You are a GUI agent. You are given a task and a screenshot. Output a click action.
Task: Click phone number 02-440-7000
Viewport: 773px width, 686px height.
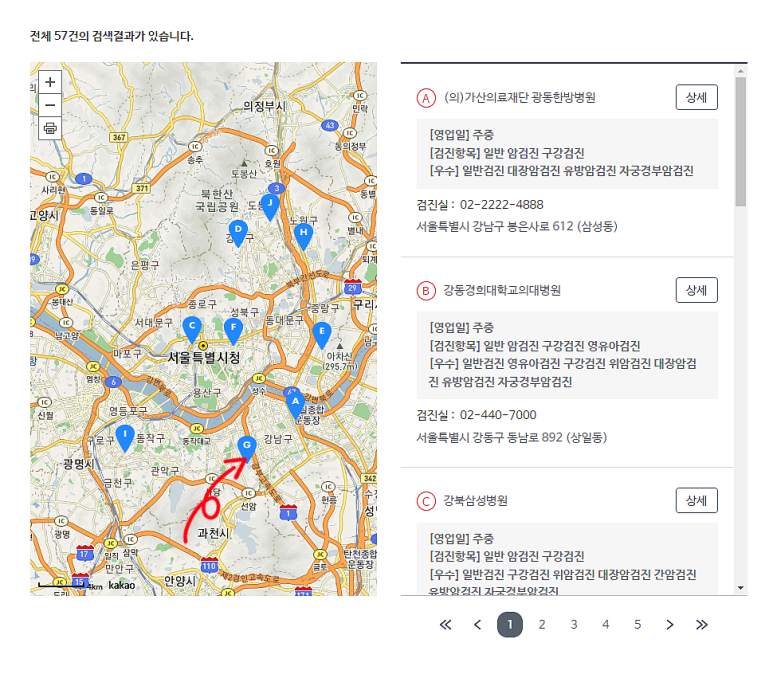click(498, 414)
